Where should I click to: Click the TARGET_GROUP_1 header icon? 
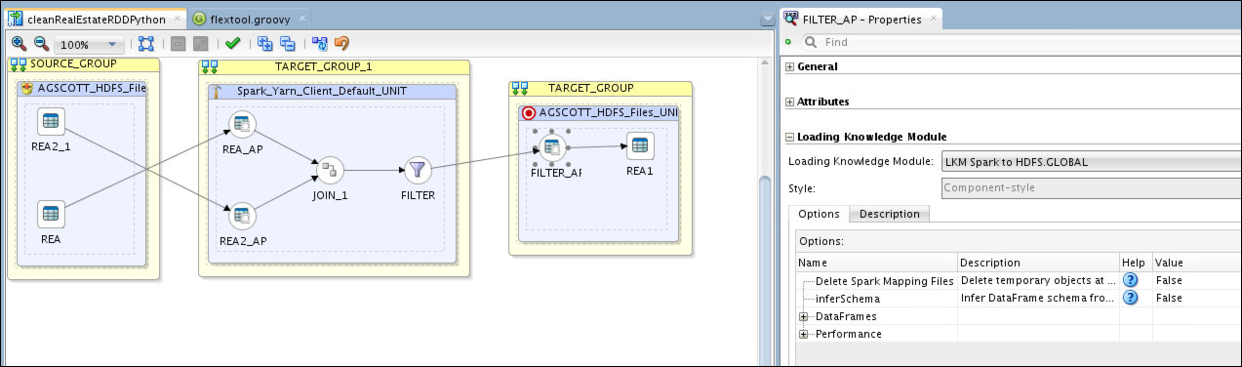click(210, 66)
